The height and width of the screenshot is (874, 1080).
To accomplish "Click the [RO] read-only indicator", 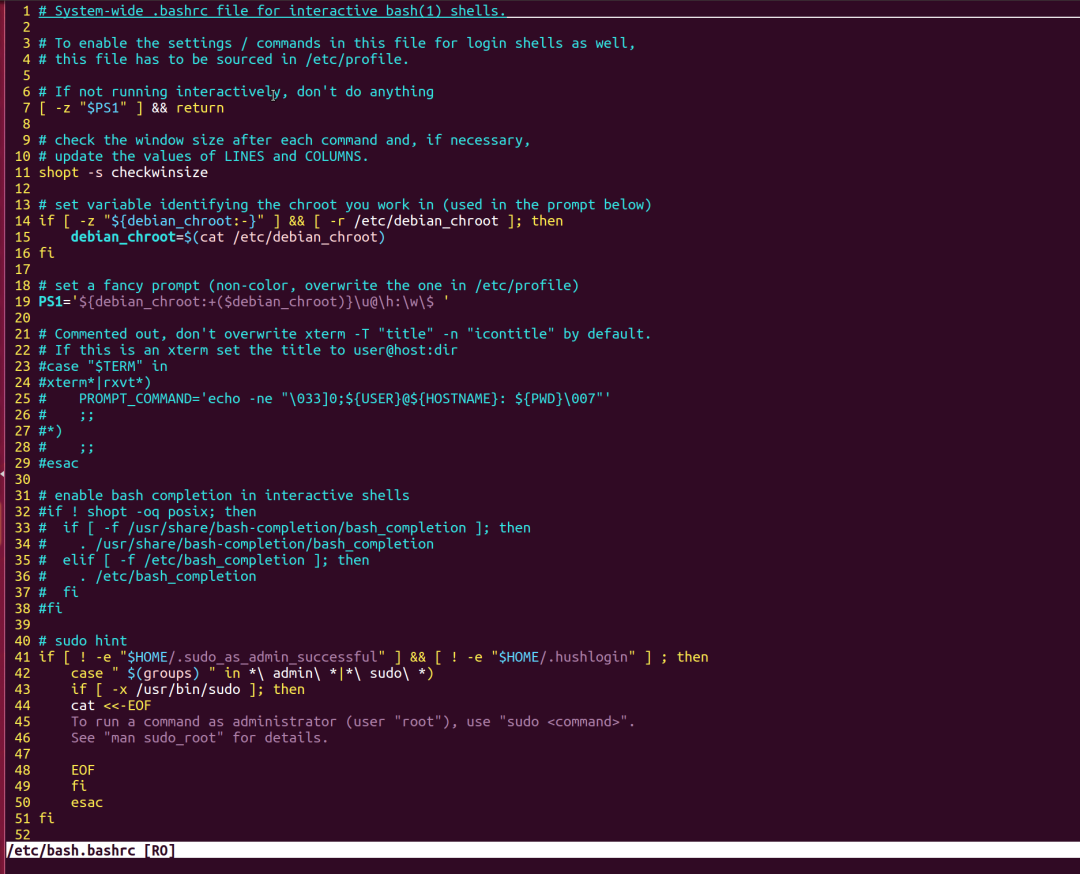I will pos(159,850).
